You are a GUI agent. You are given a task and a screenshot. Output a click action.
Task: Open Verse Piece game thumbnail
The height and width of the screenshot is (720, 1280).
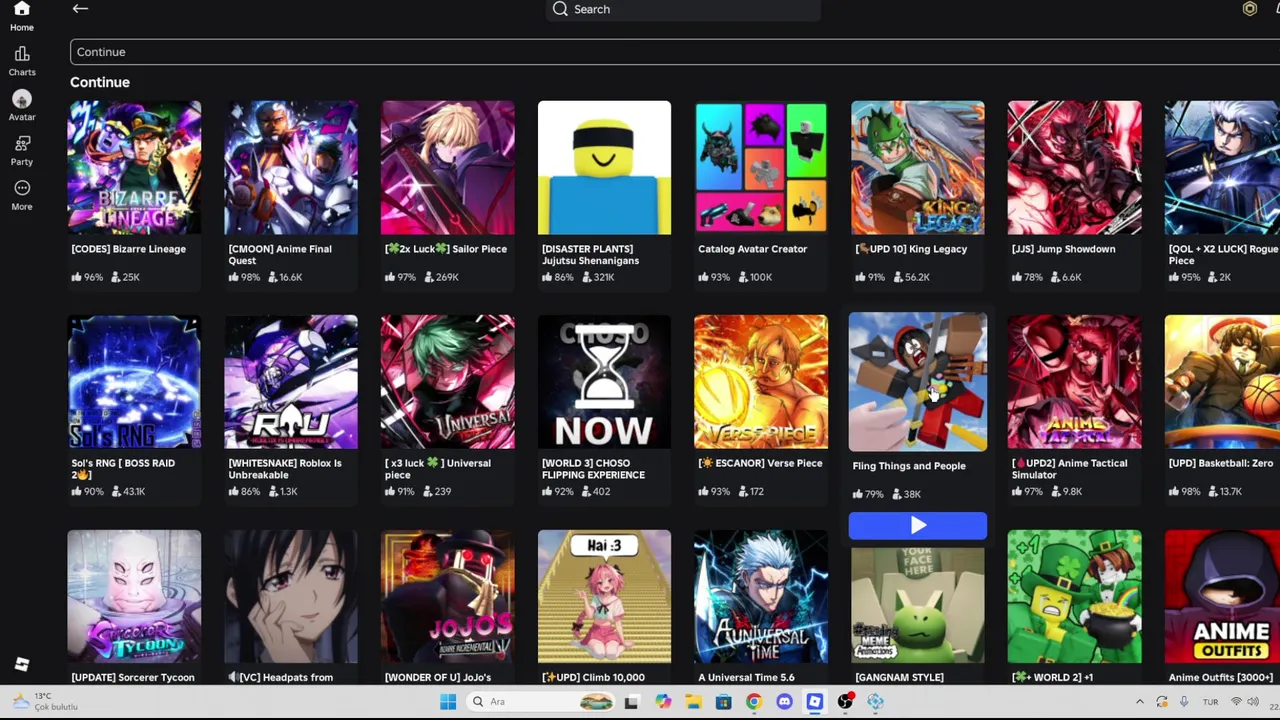coord(761,382)
